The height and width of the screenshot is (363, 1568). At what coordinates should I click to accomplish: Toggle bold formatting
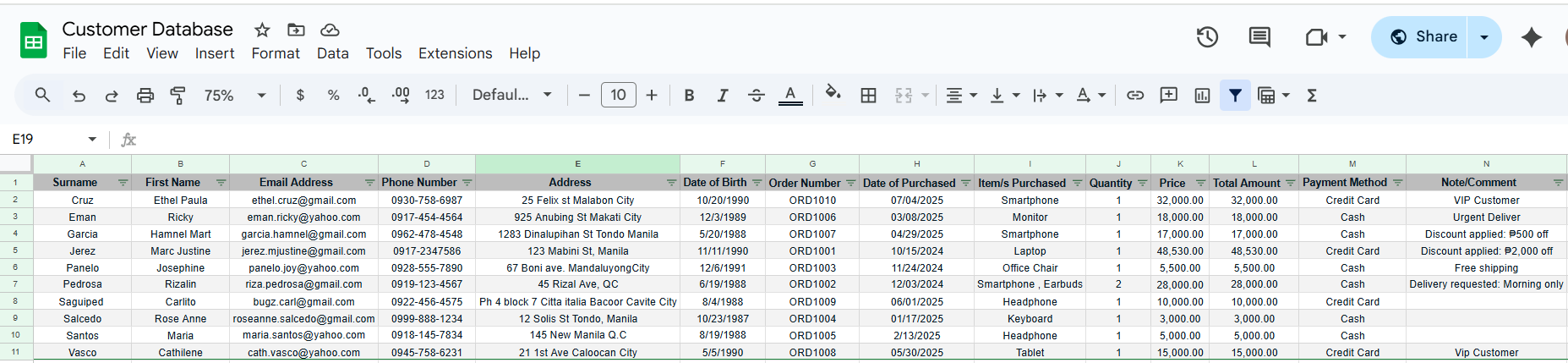coord(689,96)
